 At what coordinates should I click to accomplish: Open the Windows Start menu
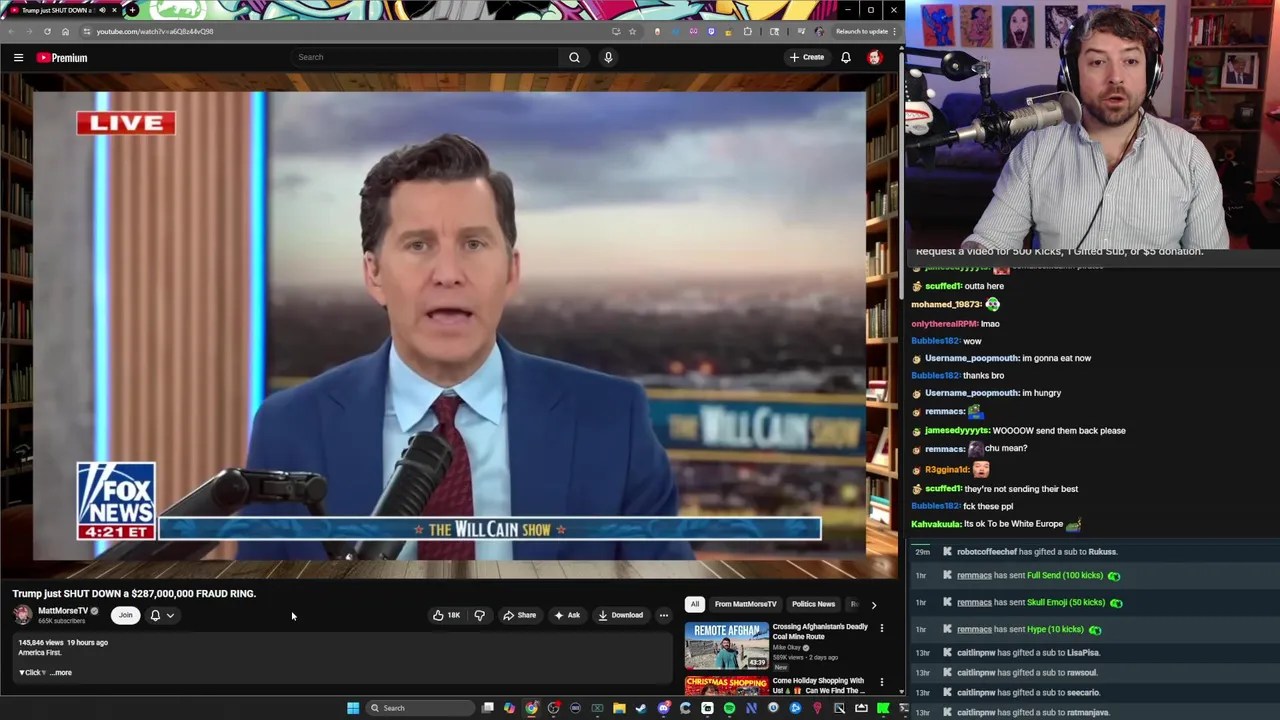352,708
